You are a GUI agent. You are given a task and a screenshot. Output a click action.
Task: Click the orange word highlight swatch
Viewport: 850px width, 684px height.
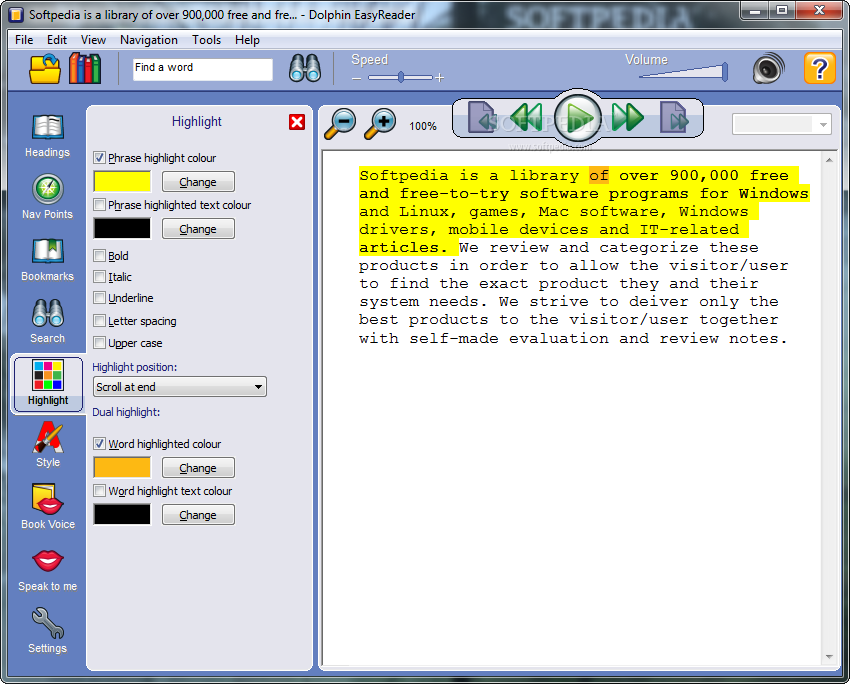point(122,468)
